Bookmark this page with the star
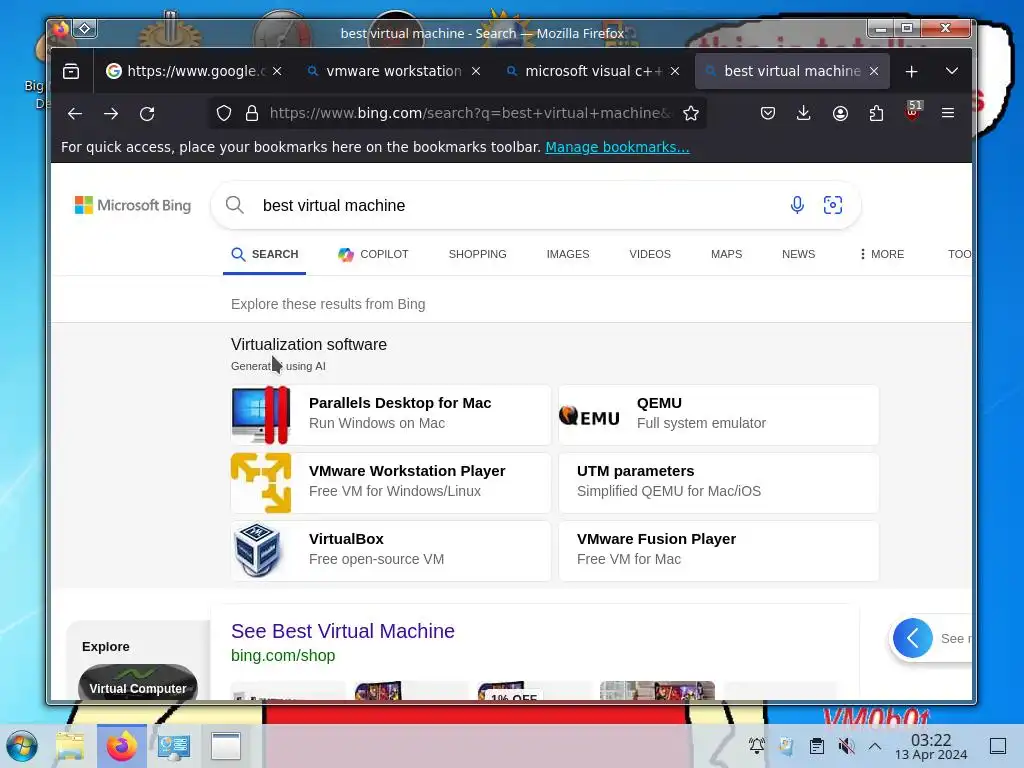1024x768 pixels. coord(691,114)
